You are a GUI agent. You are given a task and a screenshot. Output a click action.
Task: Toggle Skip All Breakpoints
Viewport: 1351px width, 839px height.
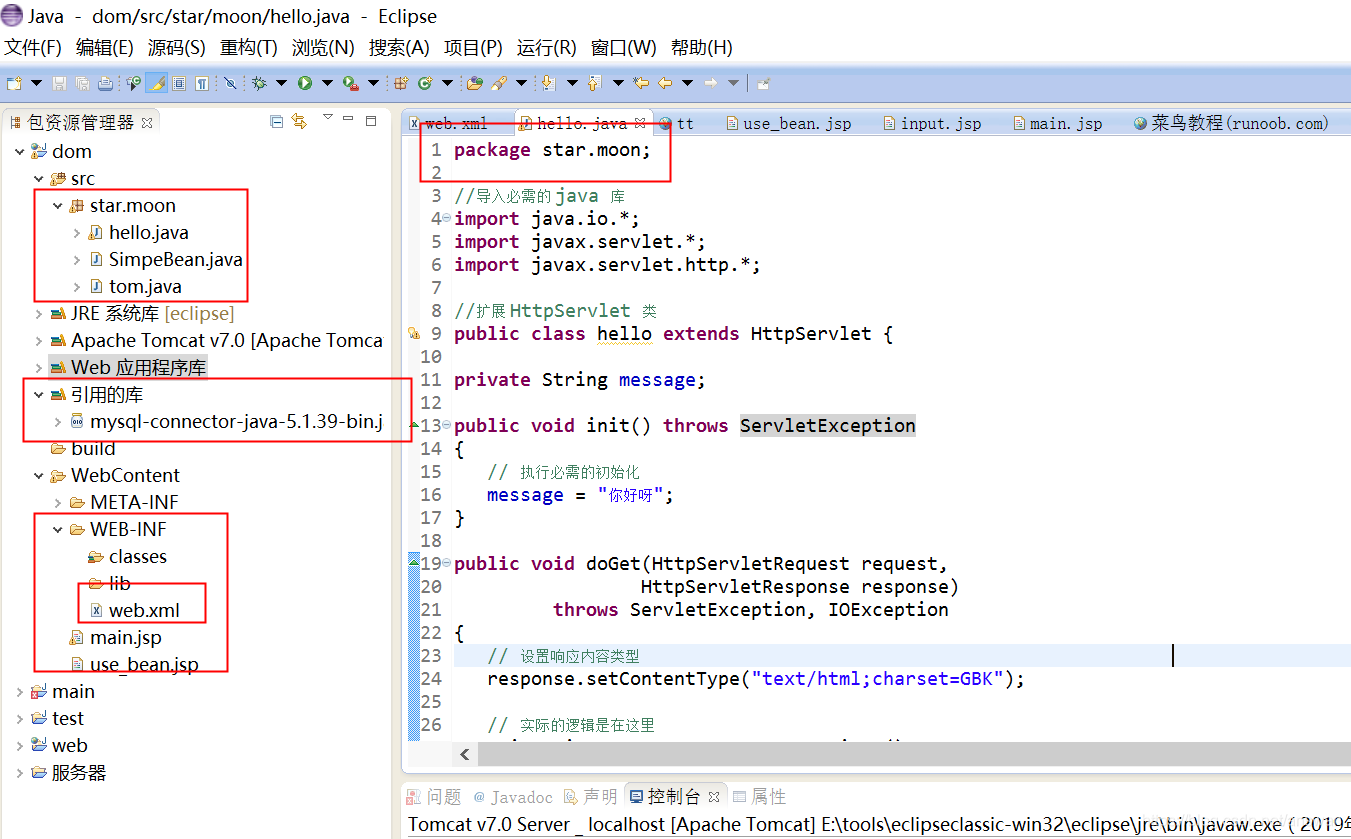pos(230,83)
